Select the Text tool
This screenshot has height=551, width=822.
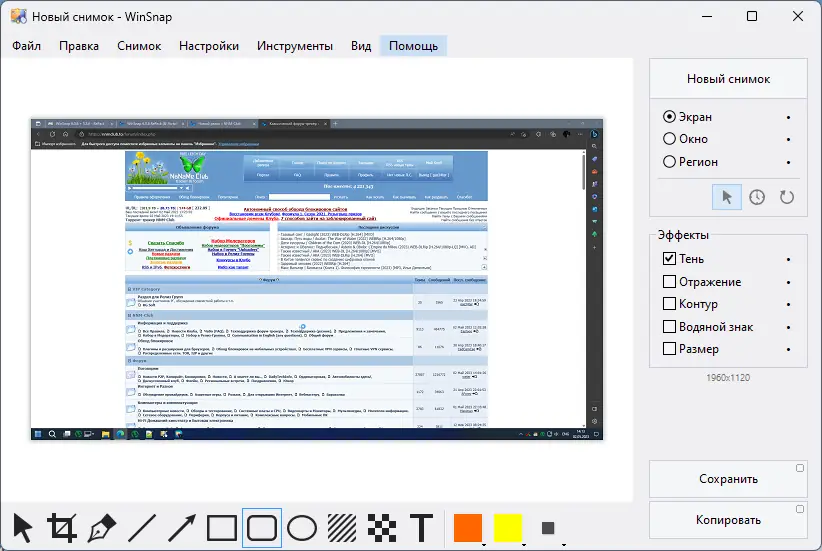coord(421,528)
